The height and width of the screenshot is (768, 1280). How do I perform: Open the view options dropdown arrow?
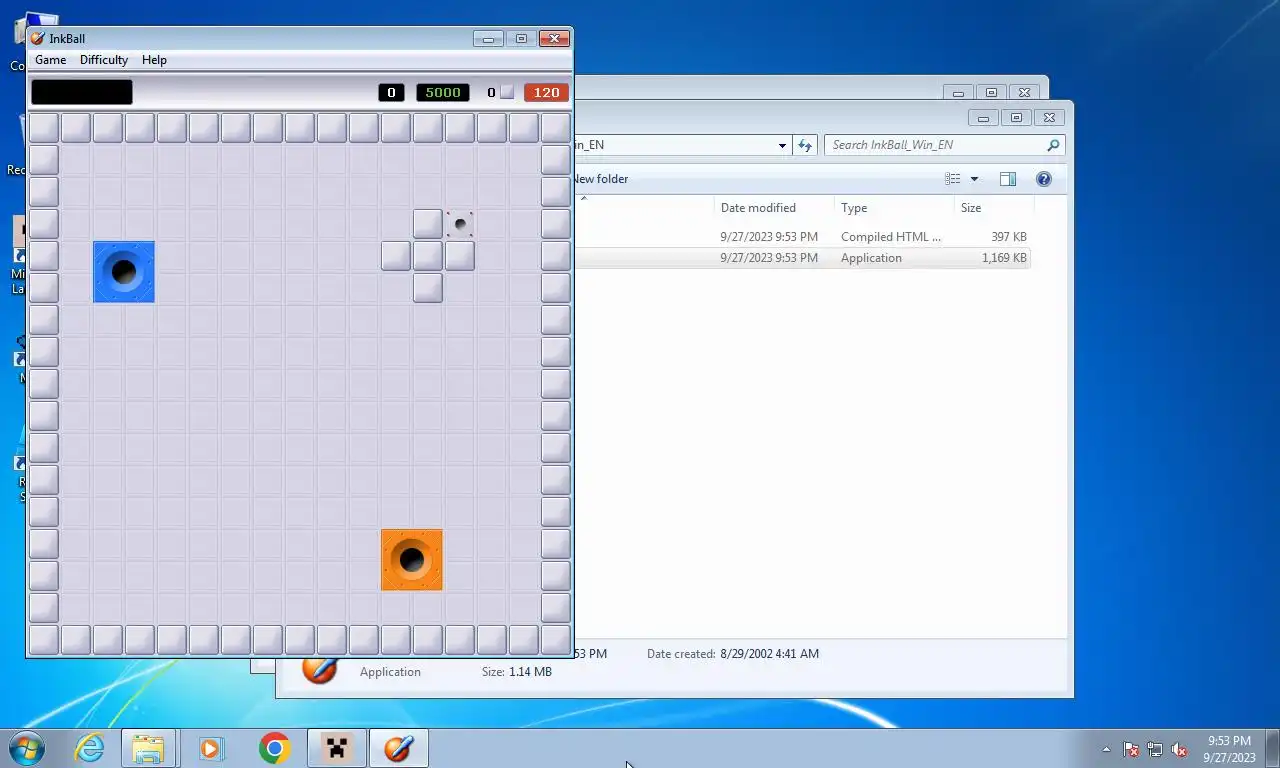974,179
